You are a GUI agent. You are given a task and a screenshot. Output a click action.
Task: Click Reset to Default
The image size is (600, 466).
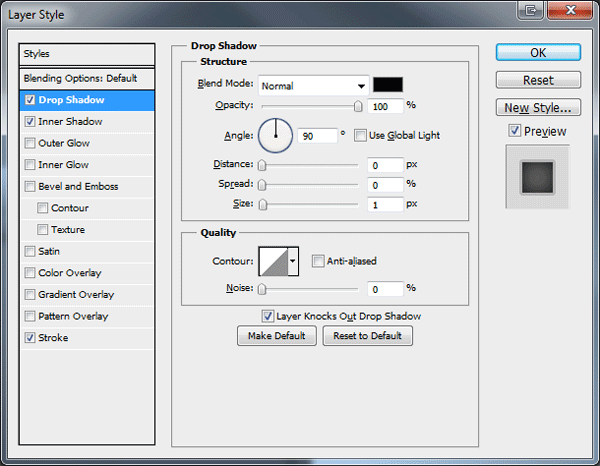(367, 336)
